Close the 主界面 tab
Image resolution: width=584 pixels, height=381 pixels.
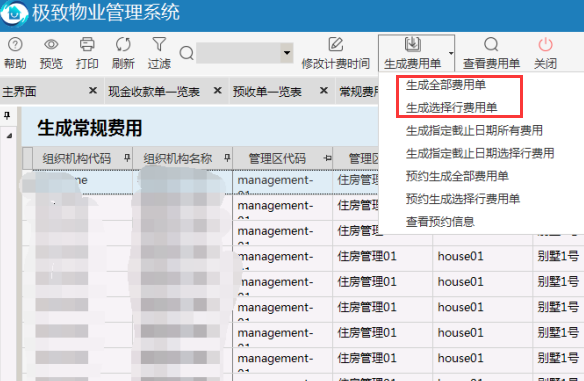[x=93, y=91]
